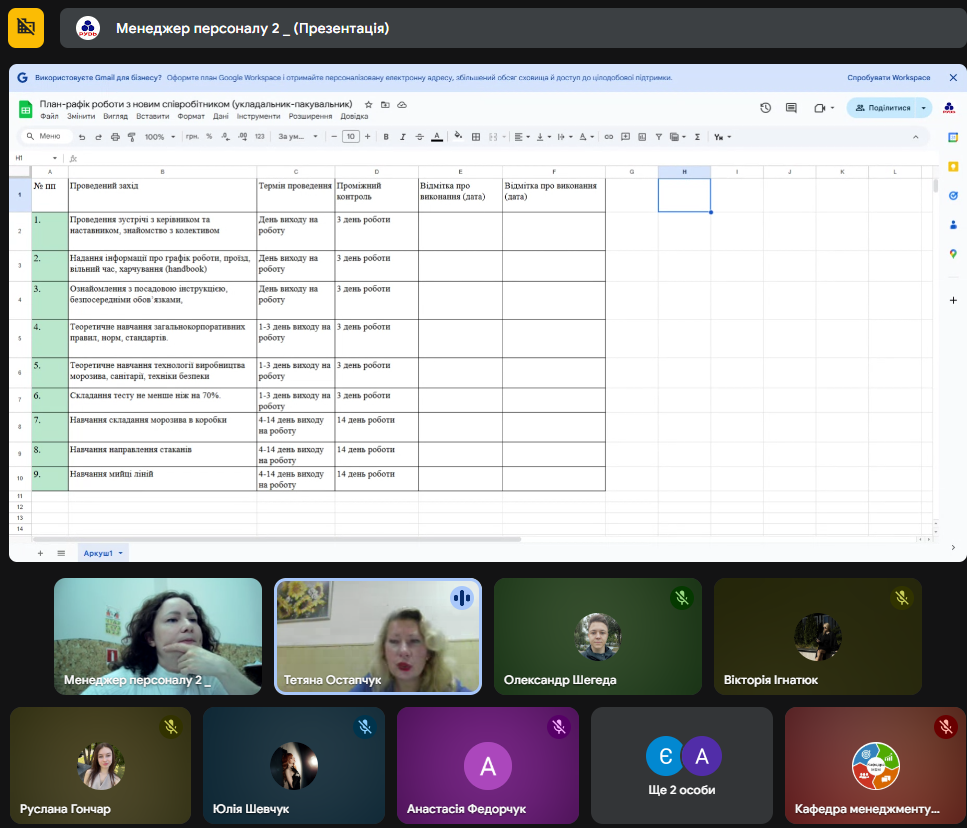Expand the Аркуш1 sheet tab menu
The width and height of the screenshot is (967, 828).
point(121,553)
